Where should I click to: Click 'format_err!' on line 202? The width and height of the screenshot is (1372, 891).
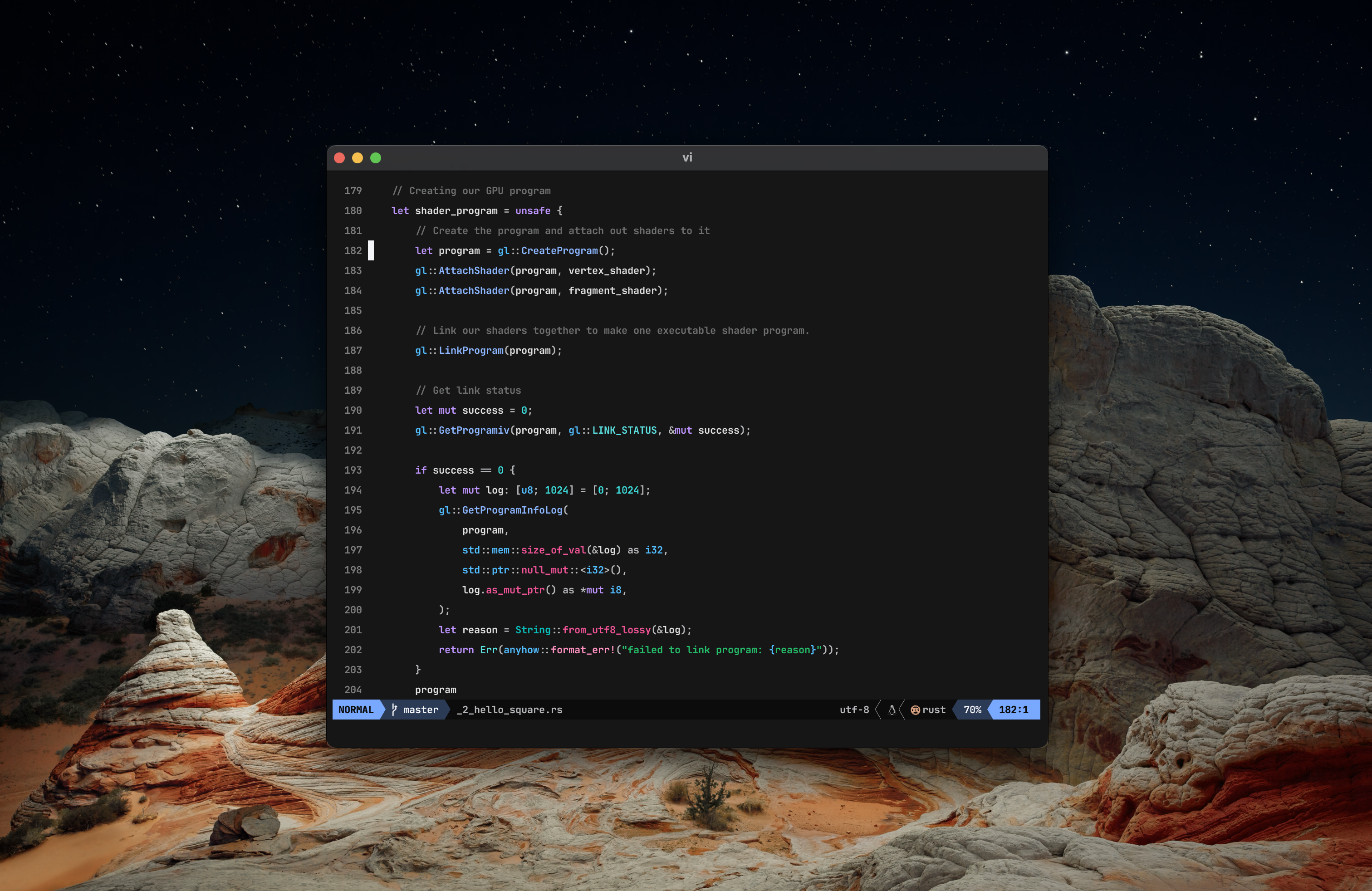[583, 650]
